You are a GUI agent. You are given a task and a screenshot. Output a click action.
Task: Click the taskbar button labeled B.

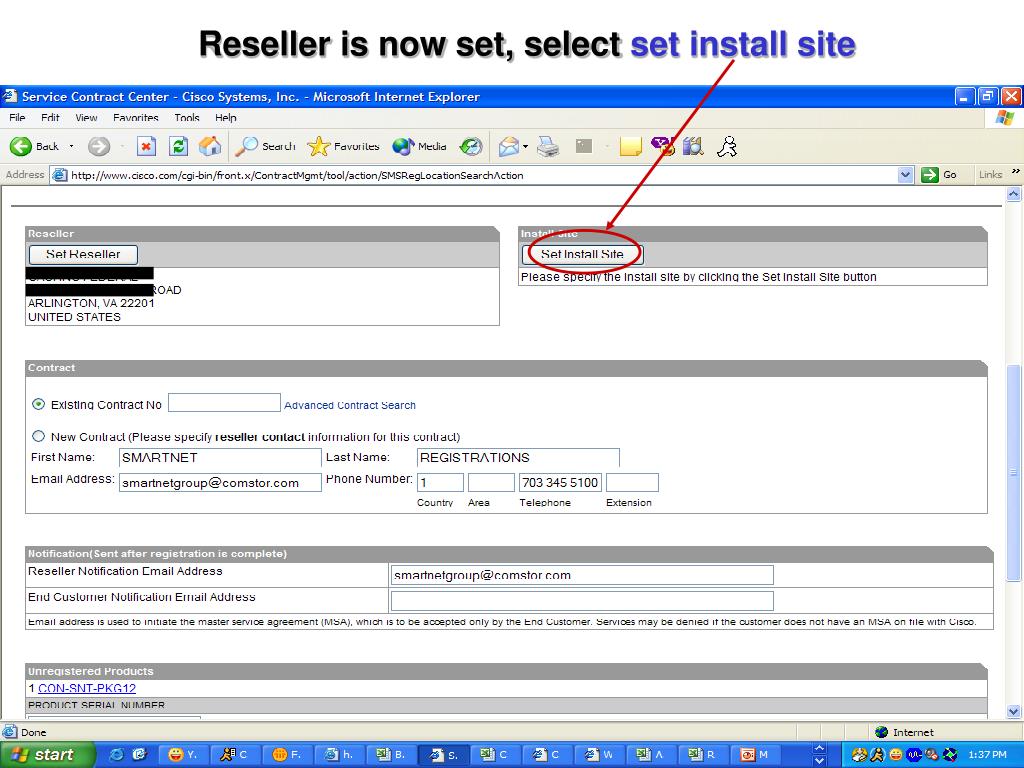tap(391, 755)
